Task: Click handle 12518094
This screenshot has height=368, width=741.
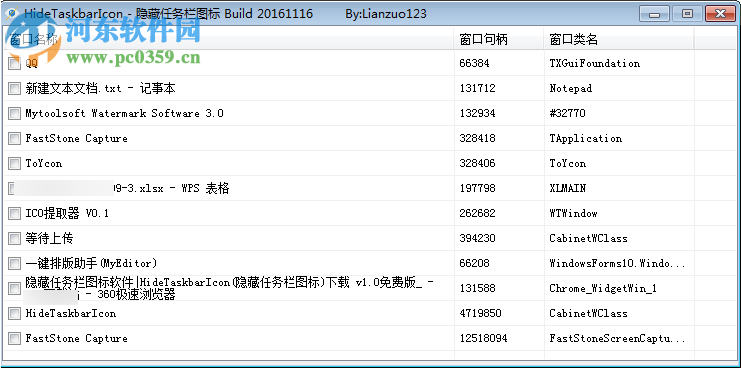Action: click(x=483, y=339)
